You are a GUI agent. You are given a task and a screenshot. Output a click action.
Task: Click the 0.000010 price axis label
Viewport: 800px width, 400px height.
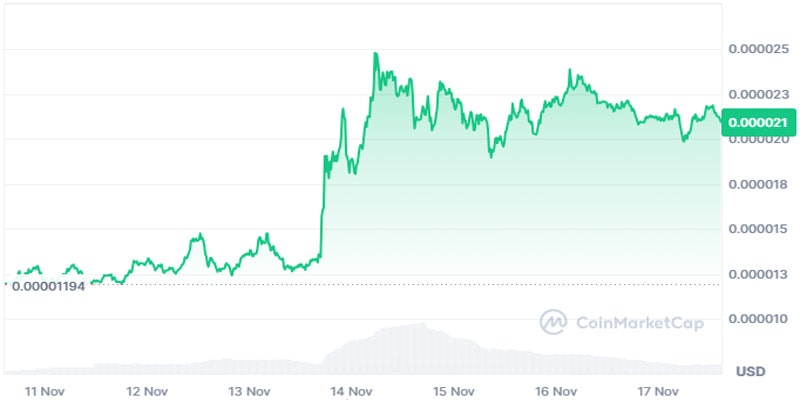point(759,319)
